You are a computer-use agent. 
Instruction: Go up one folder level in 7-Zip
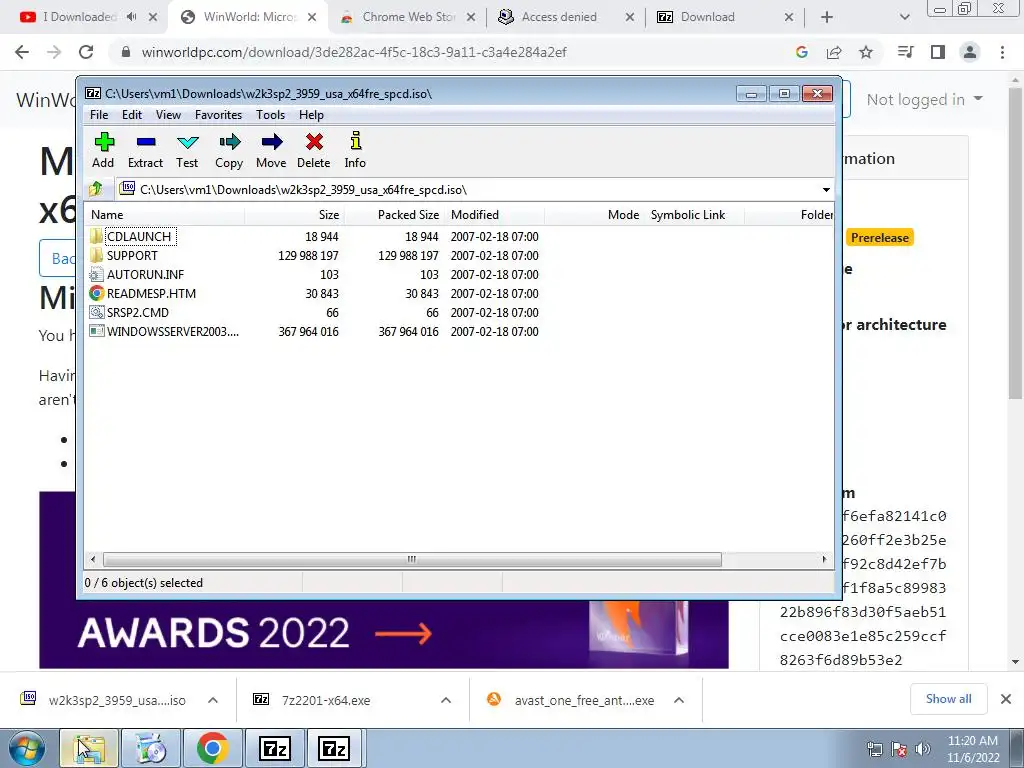pos(96,189)
